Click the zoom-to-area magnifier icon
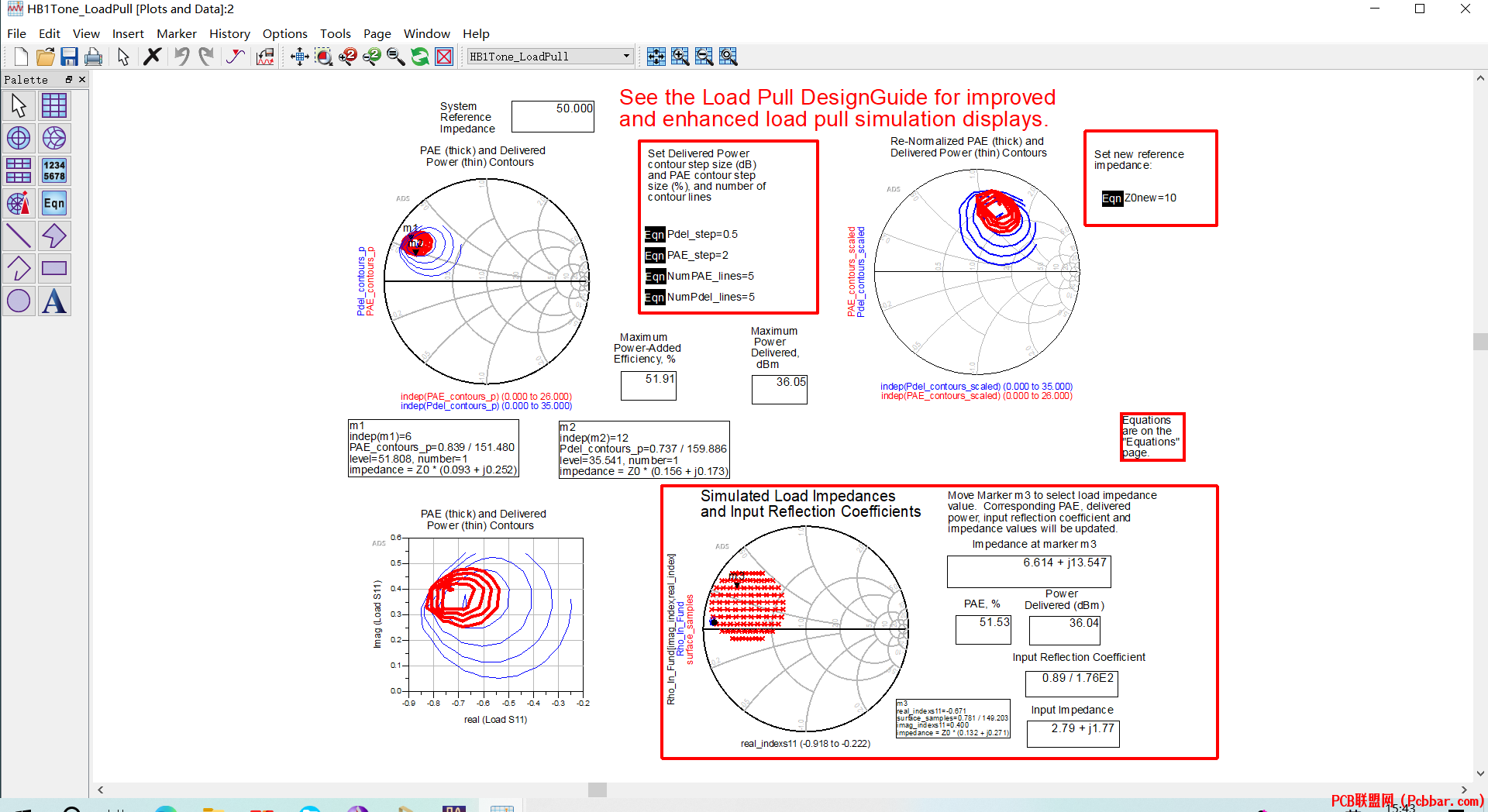 click(x=324, y=57)
